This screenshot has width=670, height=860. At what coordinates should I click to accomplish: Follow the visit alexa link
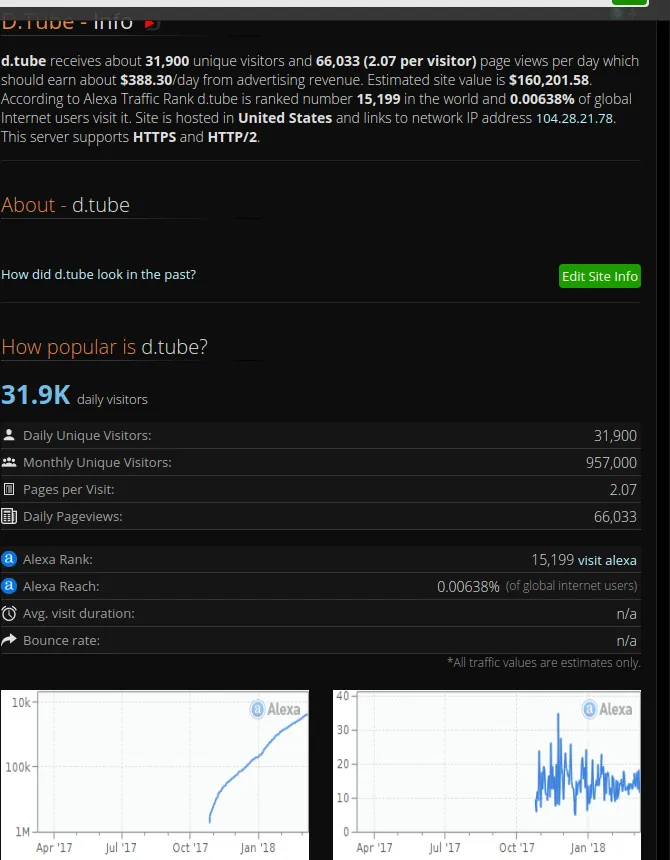click(607, 560)
